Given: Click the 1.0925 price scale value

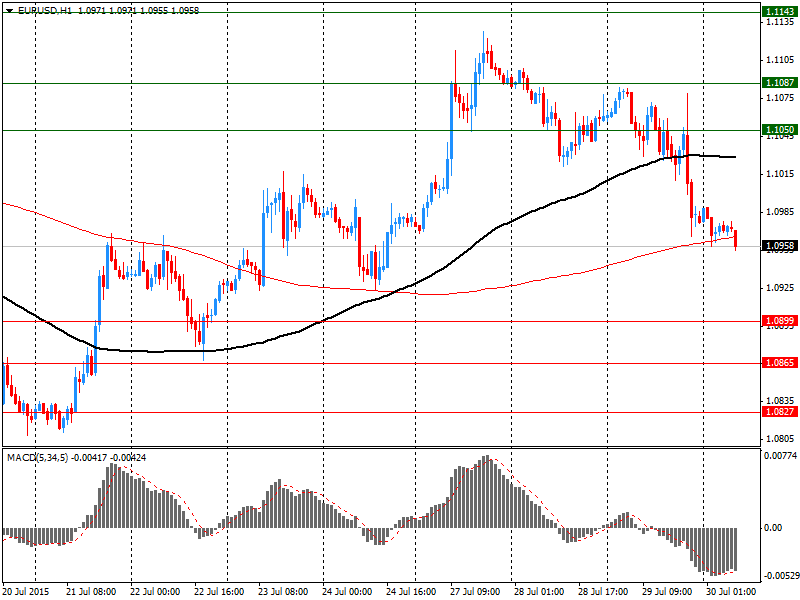Looking at the screenshot, I should click(780, 288).
